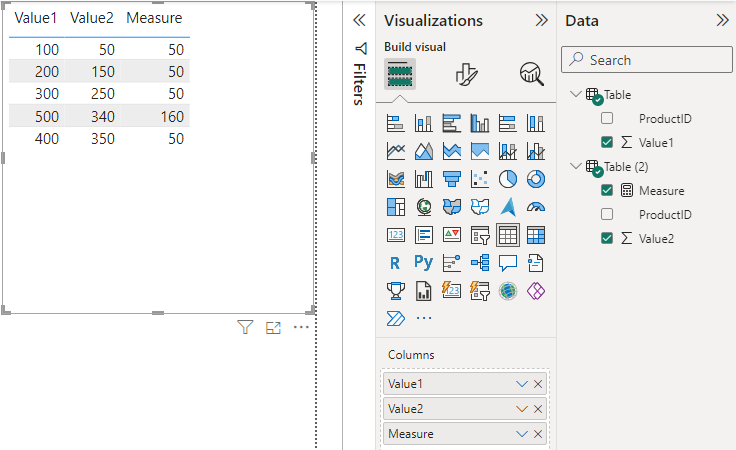Pick the waterfall chart visual
The width and height of the screenshot is (736, 450).
tap(423, 179)
